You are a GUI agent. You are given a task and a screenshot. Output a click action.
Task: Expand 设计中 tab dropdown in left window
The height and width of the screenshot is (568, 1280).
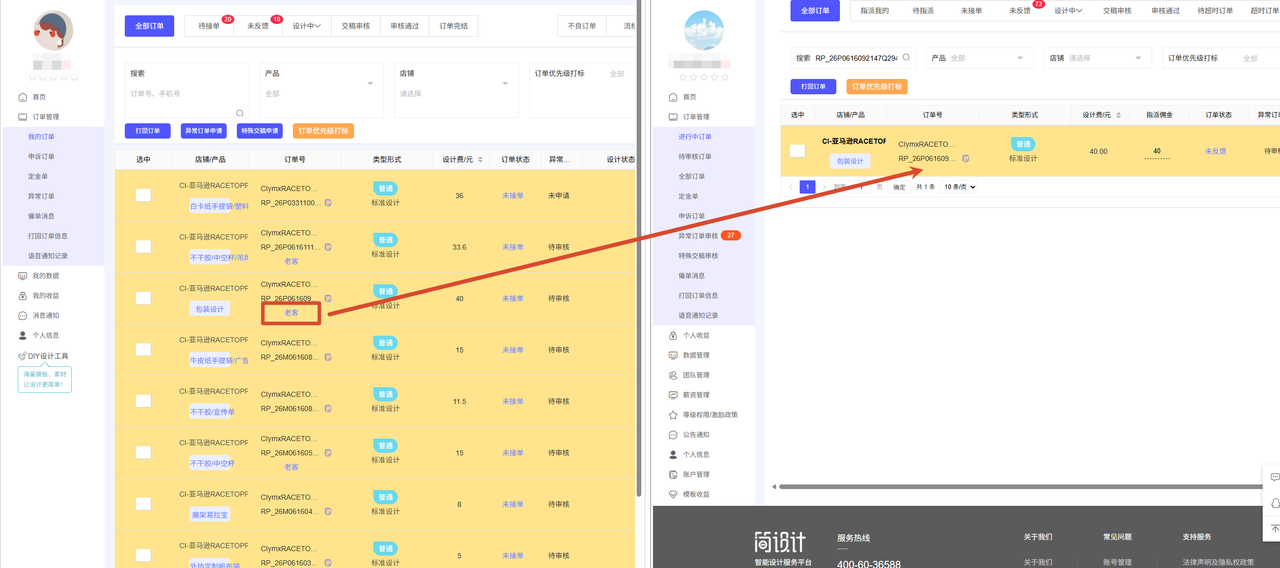[x=306, y=26]
